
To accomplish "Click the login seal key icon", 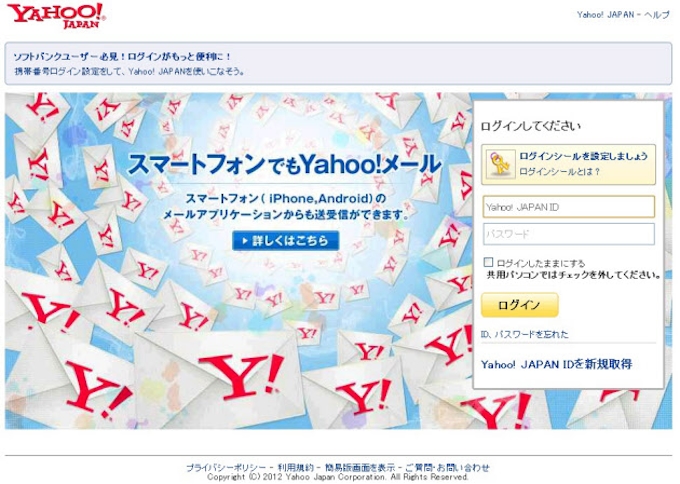I will tap(500, 164).
